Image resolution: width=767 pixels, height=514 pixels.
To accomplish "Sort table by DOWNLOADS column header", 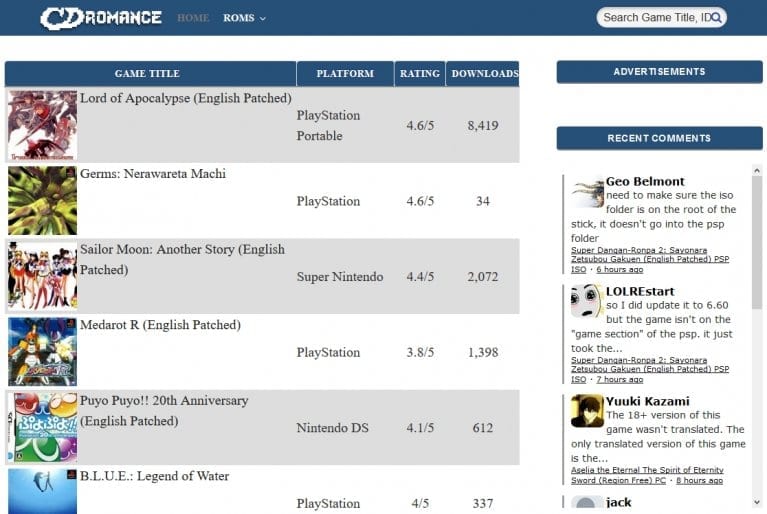I will click(x=484, y=74).
